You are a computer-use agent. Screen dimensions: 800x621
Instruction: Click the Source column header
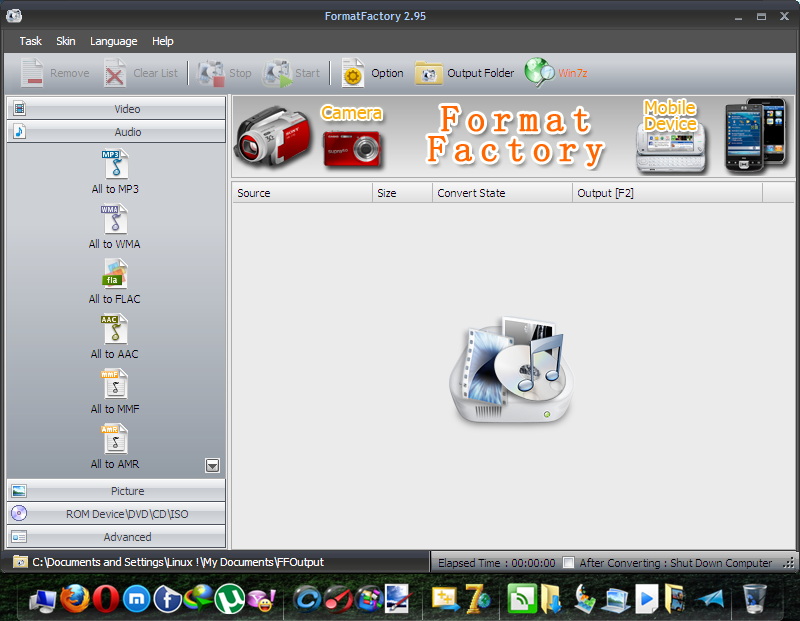click(303, 193)
